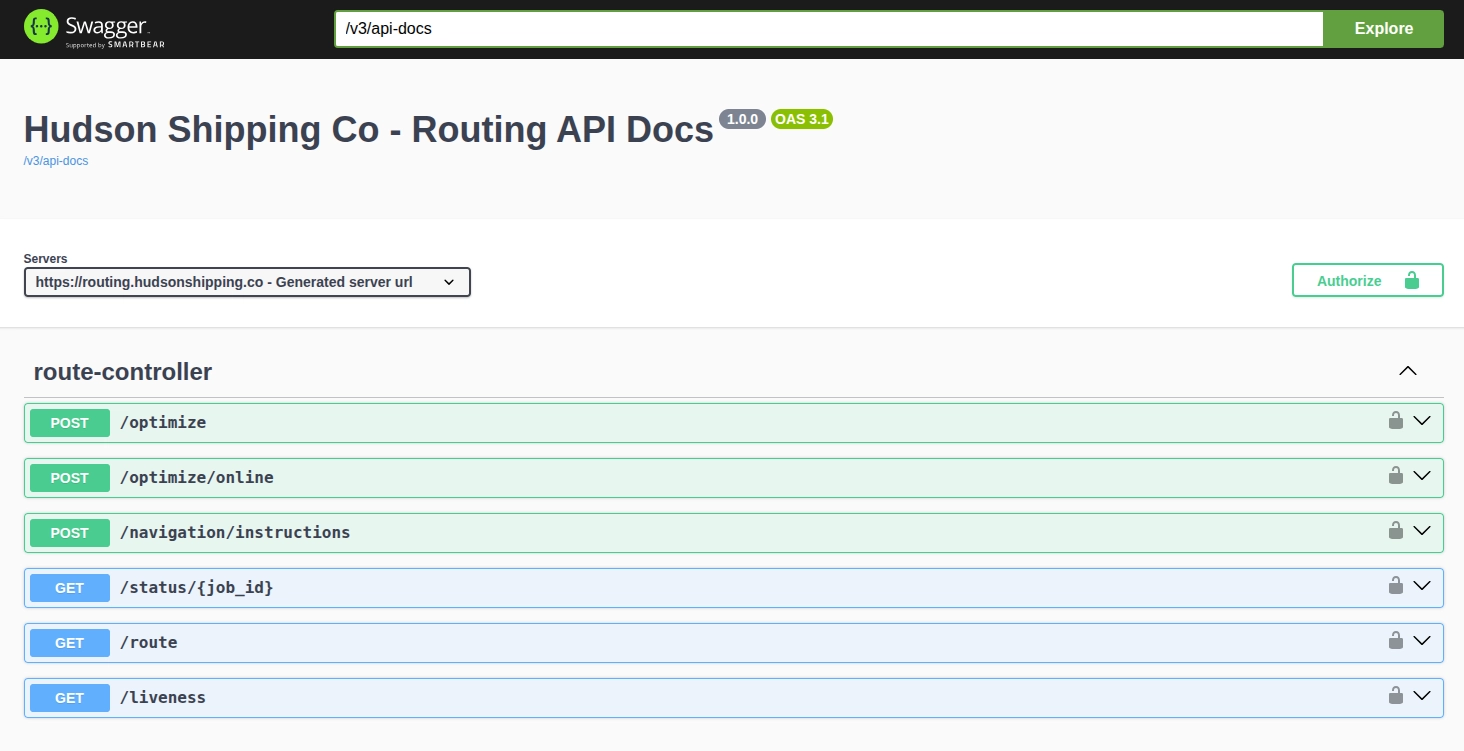1464x751 pixels.
Task: Click the lock icon on /optimize/online
Action: pos(1396,477)
